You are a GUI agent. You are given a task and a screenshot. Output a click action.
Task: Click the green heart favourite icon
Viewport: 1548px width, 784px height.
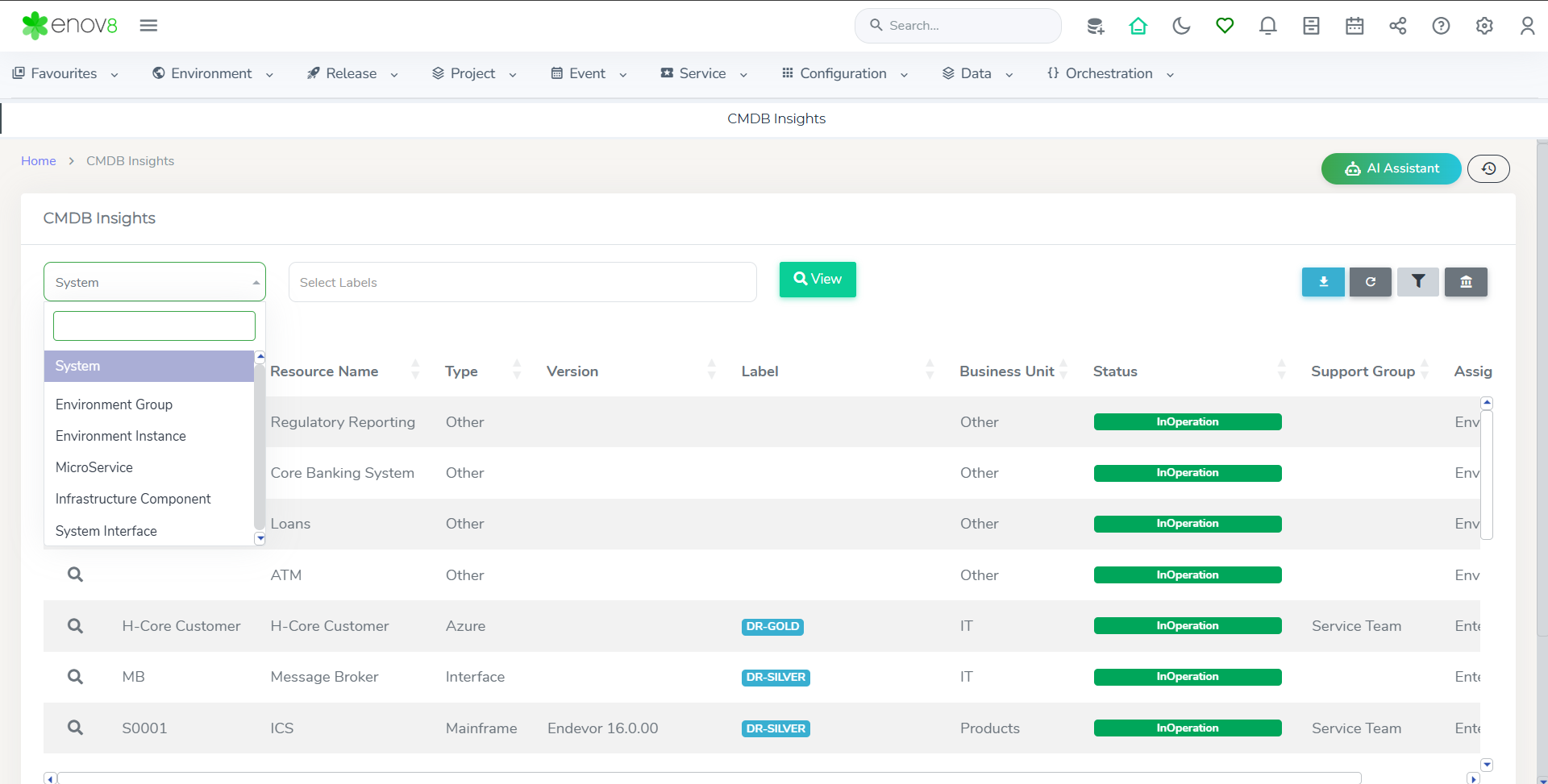point(1225,26)
